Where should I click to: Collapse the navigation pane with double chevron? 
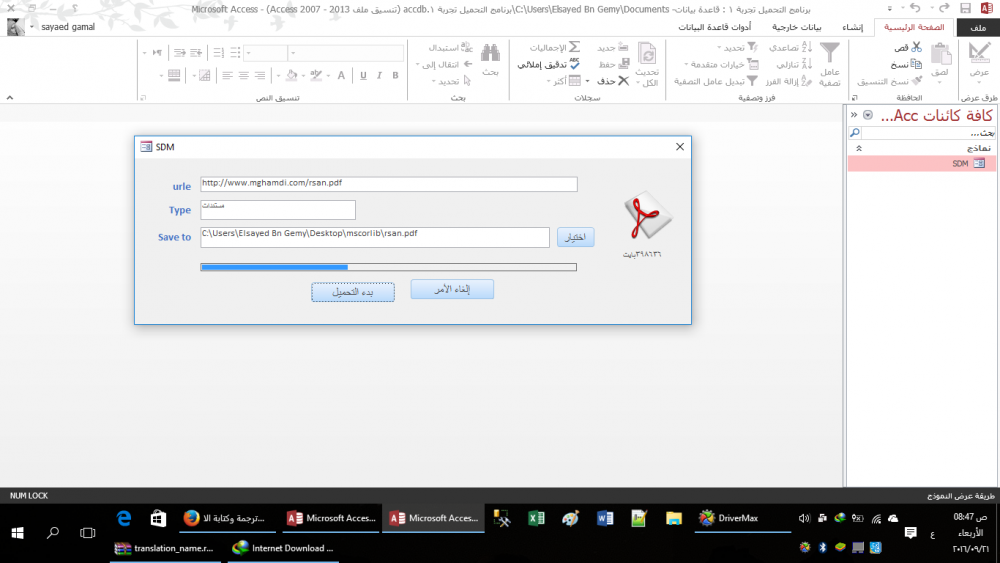point(853,115)
